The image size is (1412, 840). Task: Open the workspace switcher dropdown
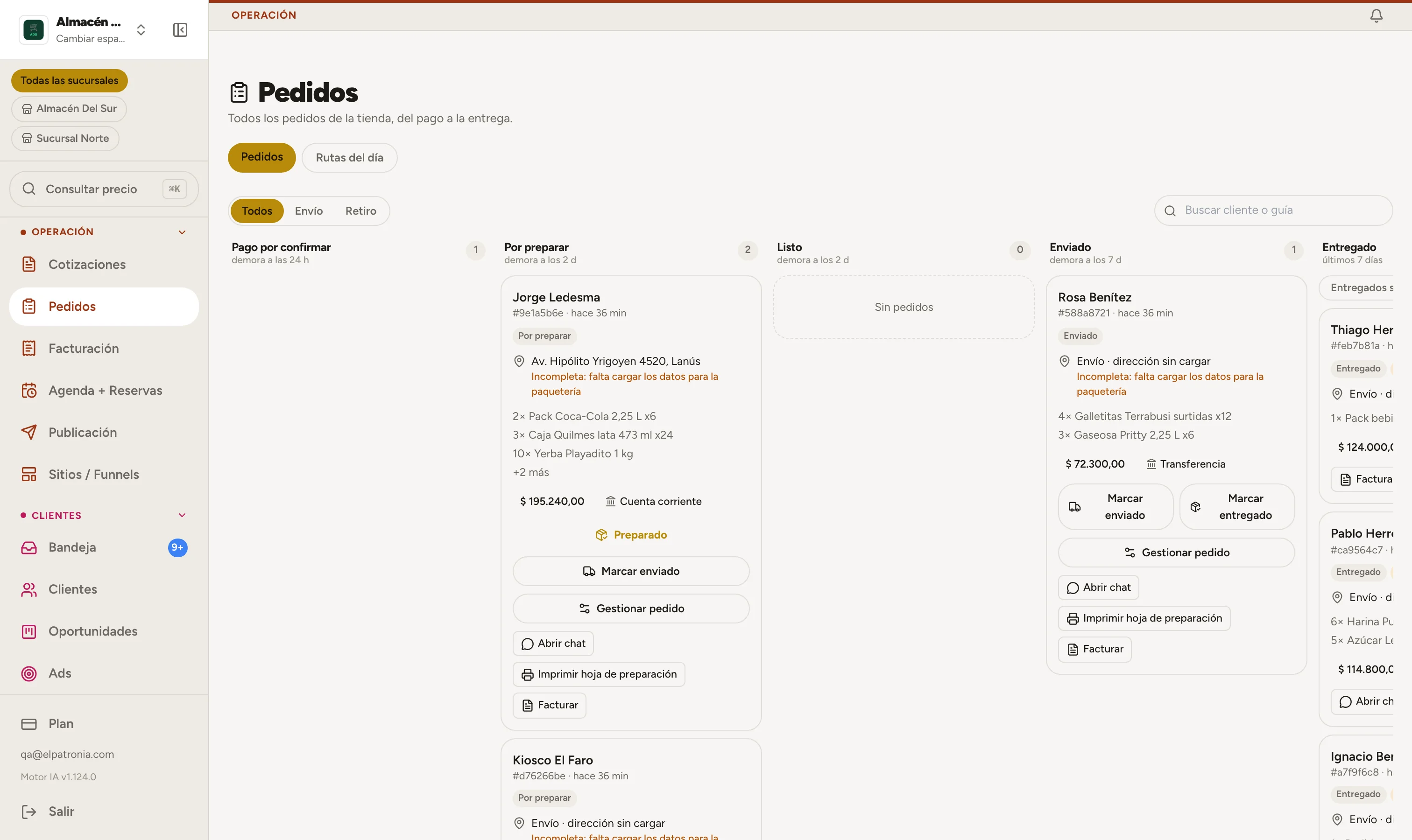point(141,29)
